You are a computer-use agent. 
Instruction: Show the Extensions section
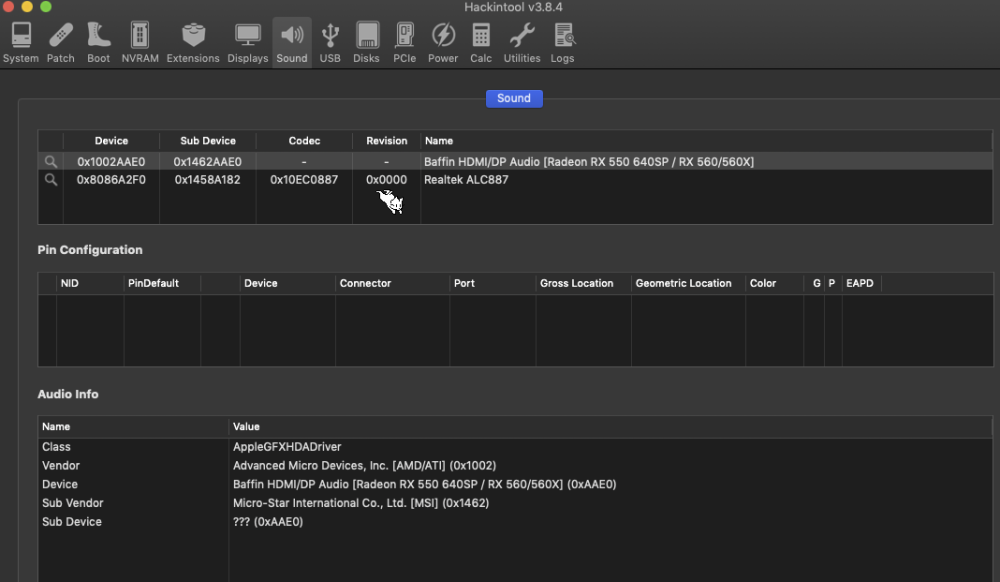tap(193, 43)
